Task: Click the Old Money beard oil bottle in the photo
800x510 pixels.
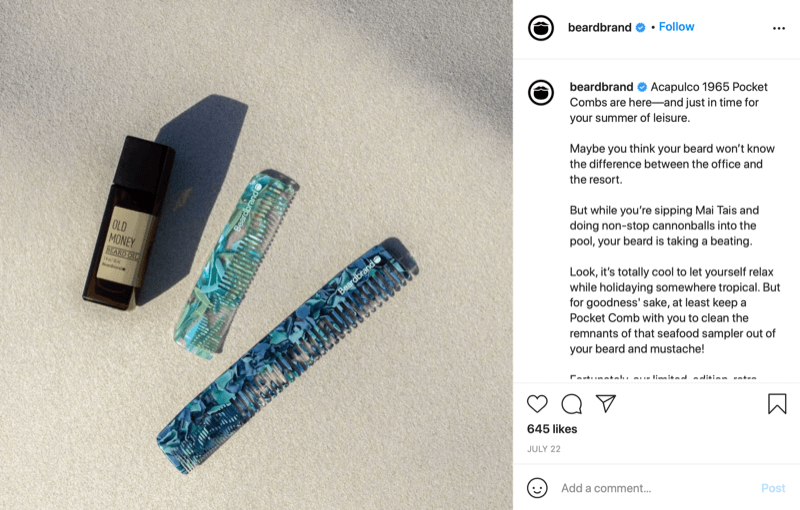Action: coord(129,223)
